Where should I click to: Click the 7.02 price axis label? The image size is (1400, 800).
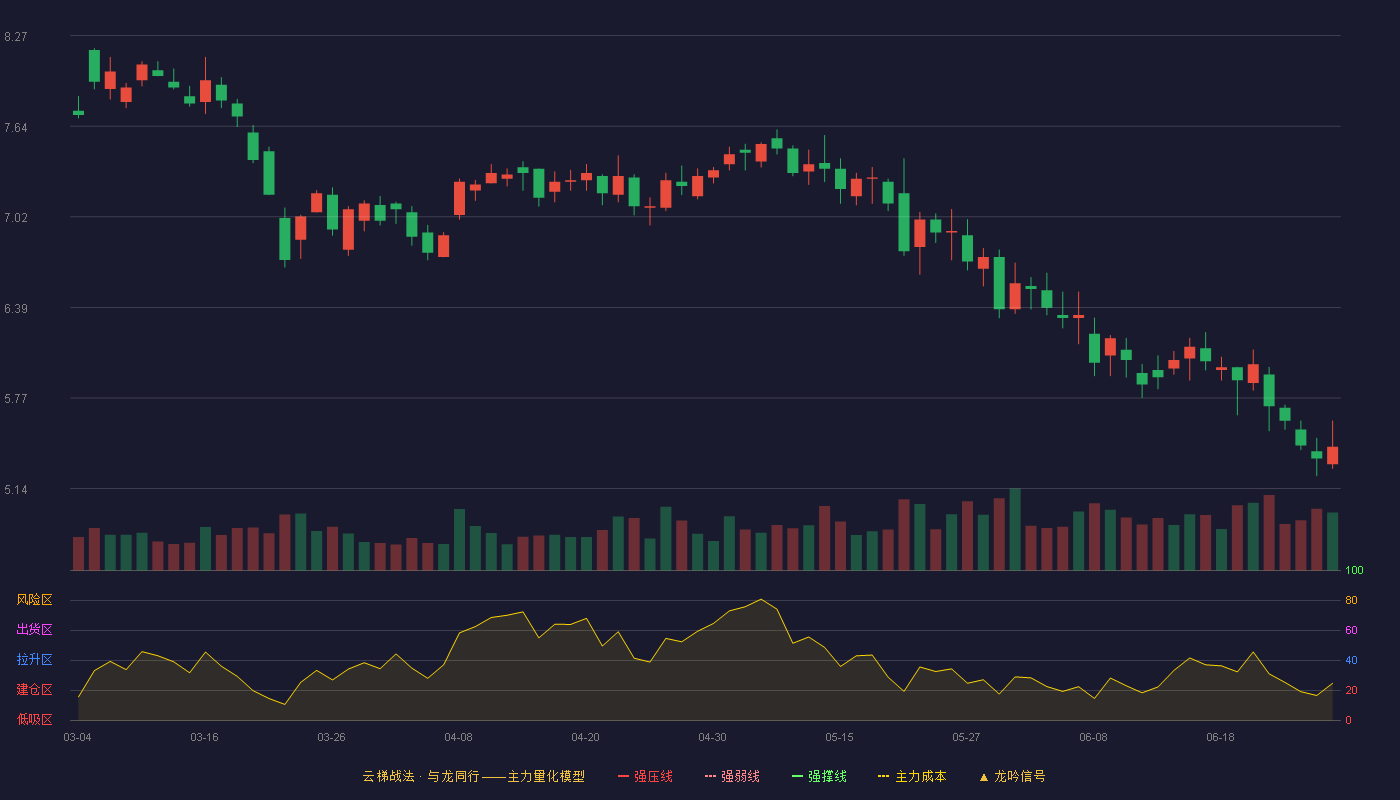tap(16, 218)
